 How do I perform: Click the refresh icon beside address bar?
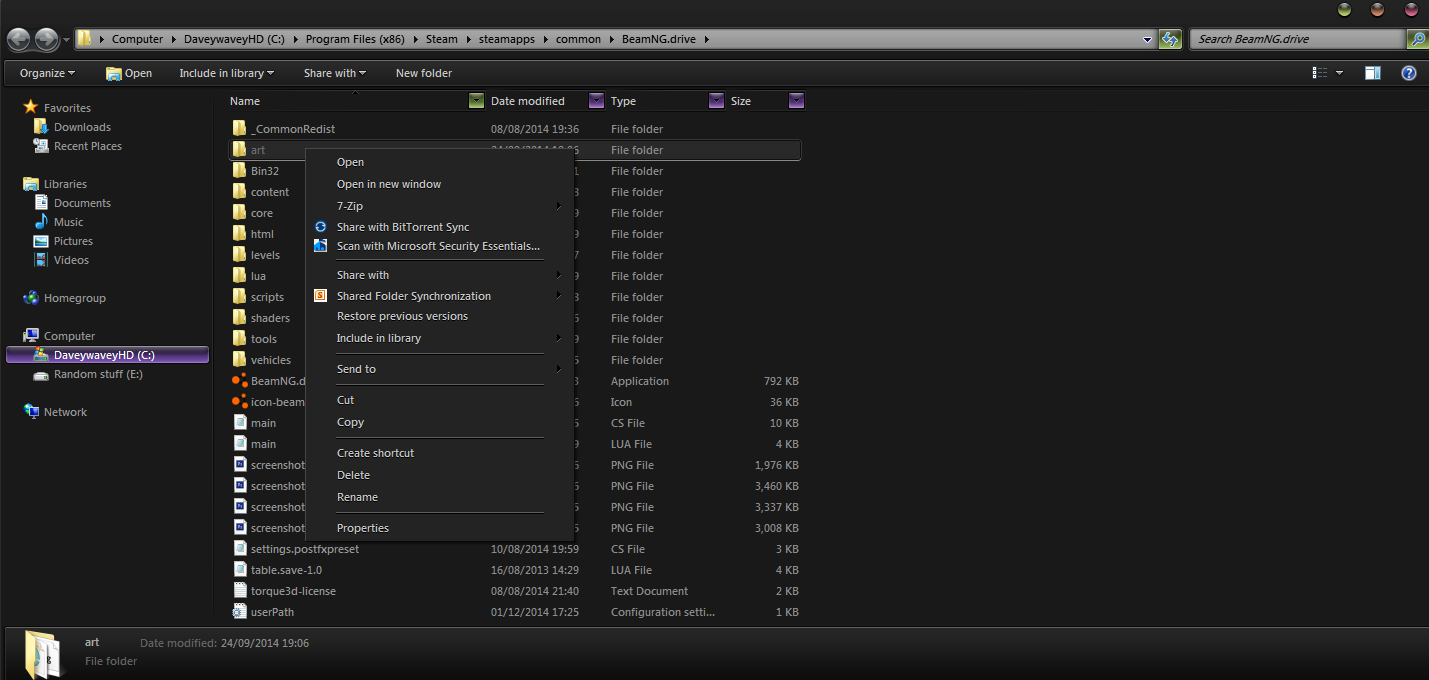tap(1170, 39)
